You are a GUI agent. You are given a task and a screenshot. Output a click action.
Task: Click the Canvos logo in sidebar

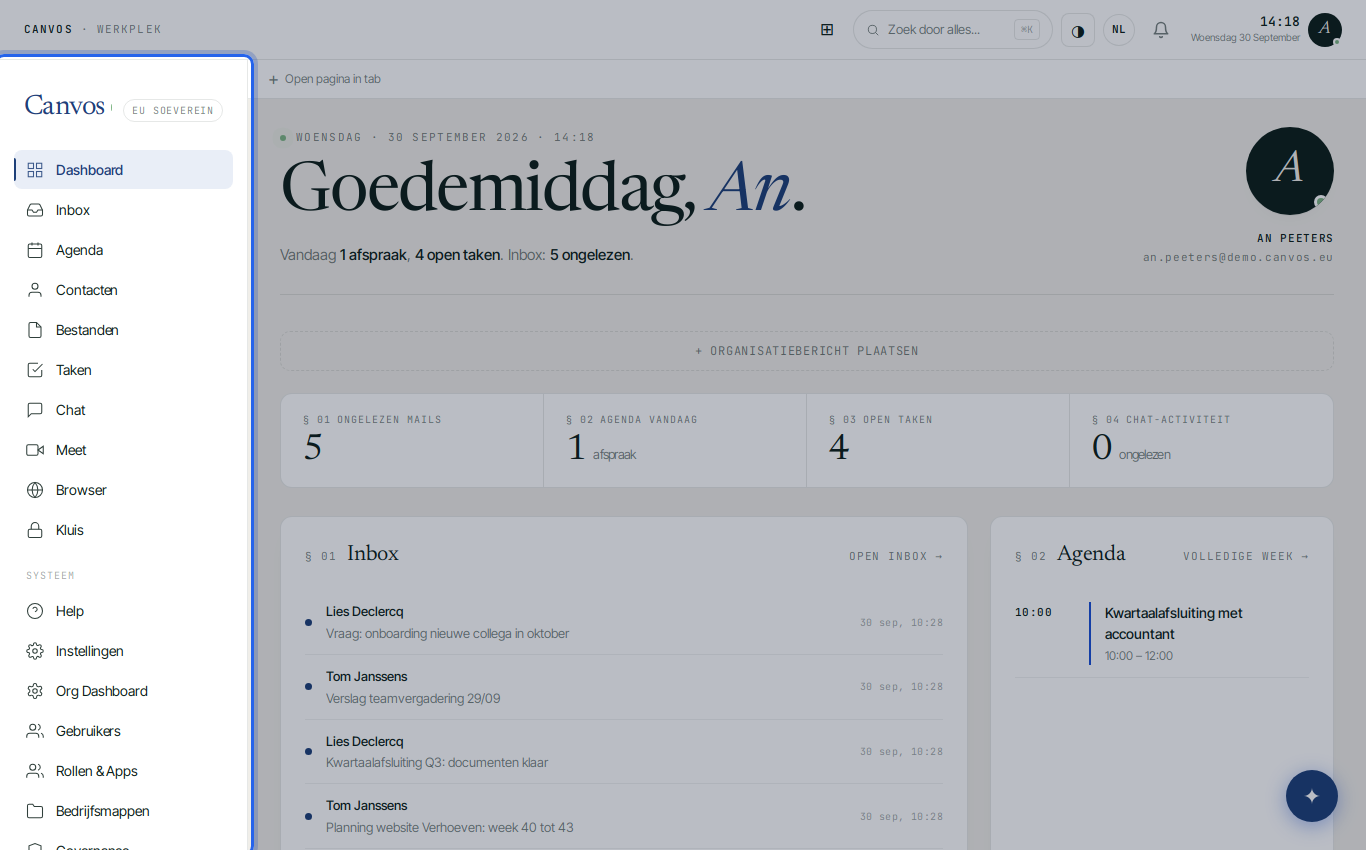point(65,106)
